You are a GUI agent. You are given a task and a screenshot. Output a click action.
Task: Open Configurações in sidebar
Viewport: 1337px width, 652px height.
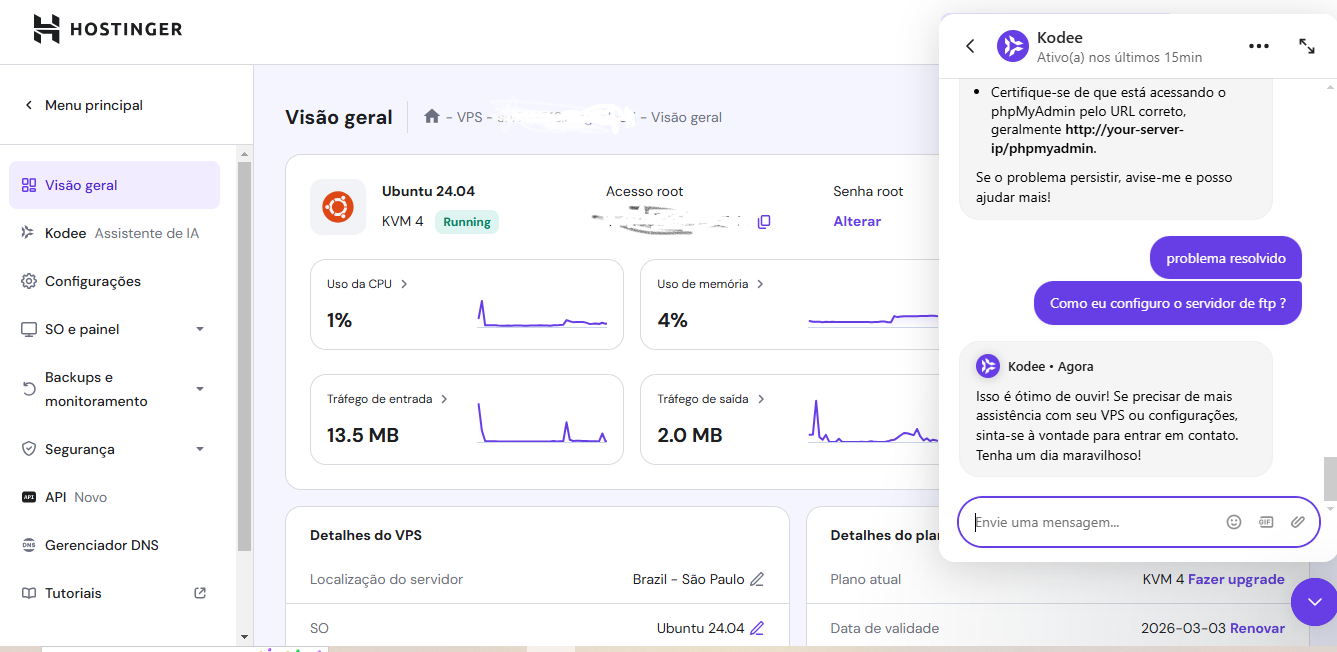click(x=92, y=281)
